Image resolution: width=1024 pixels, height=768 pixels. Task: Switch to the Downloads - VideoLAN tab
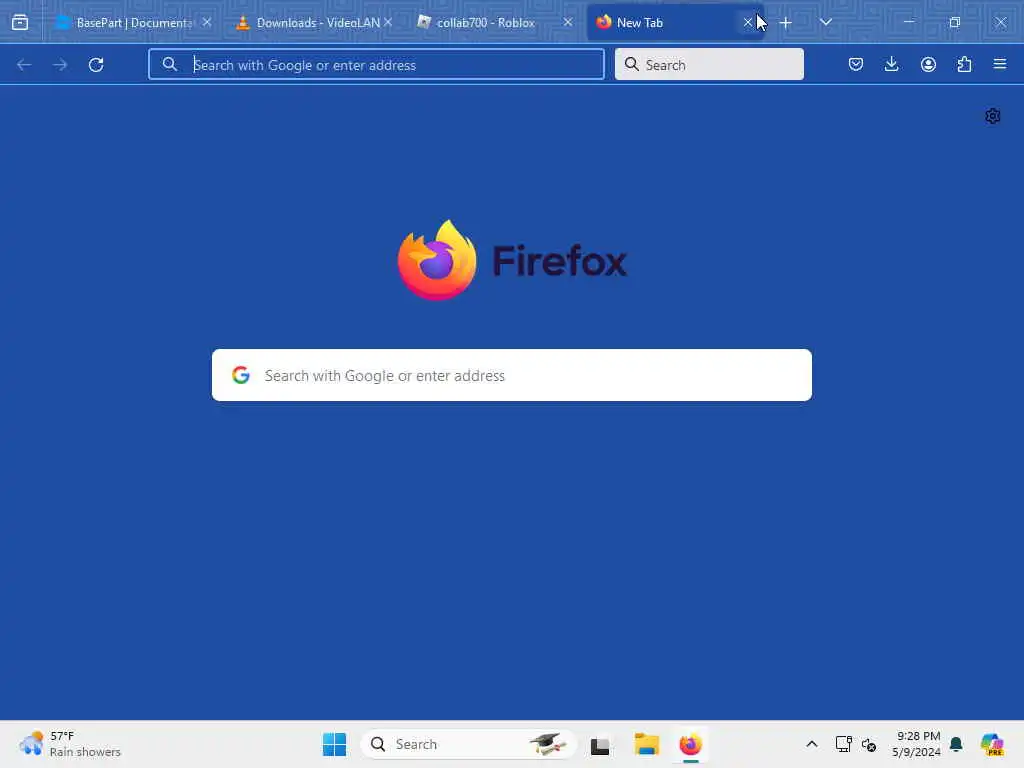[x=314, y=22]
